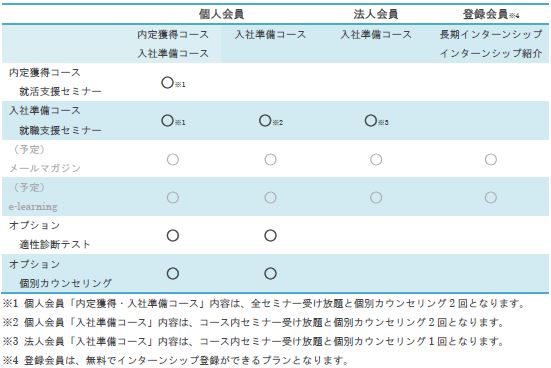Click circle for 就活支援セミナー under 内定獲得コース column

click(x=168, y=83)
